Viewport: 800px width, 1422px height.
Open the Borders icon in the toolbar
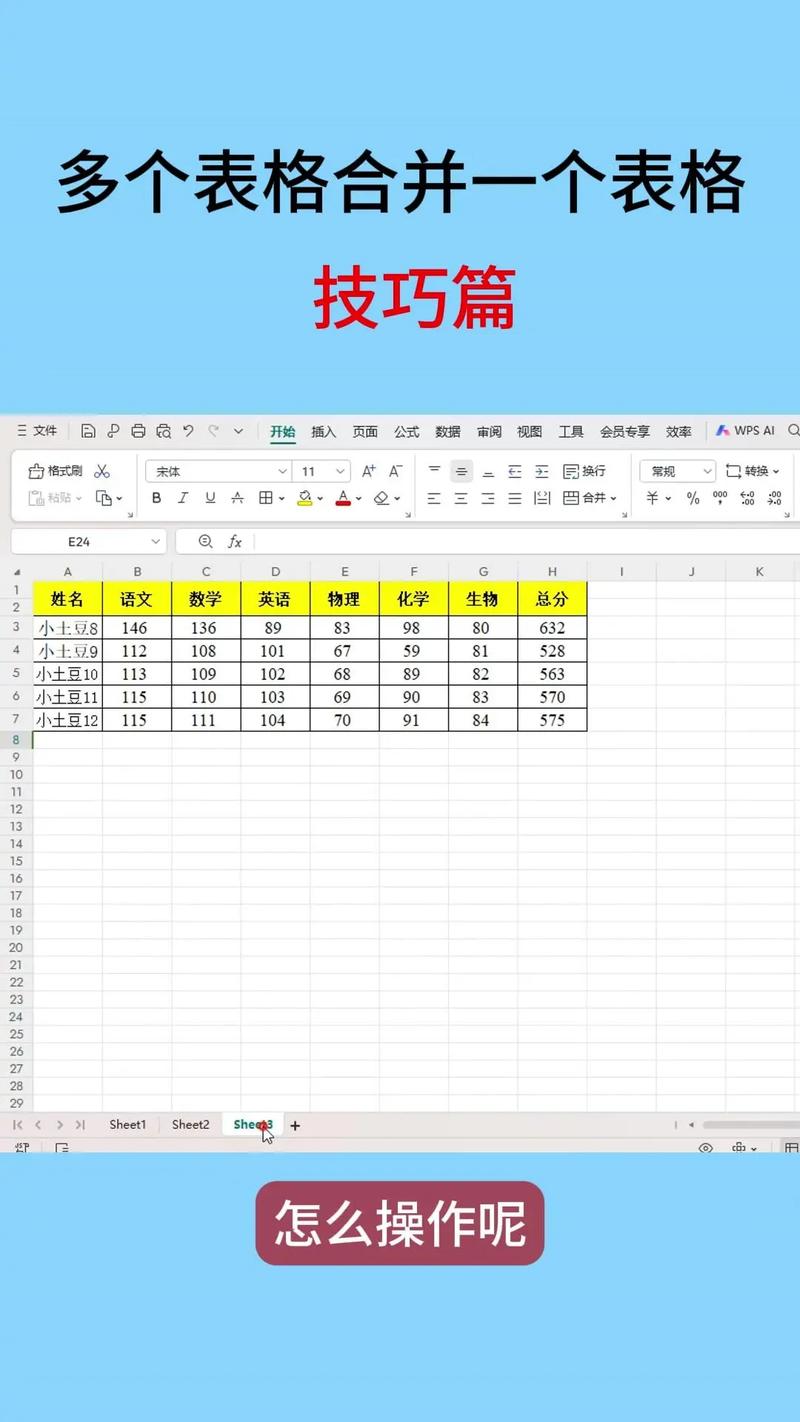click(268, 497)
